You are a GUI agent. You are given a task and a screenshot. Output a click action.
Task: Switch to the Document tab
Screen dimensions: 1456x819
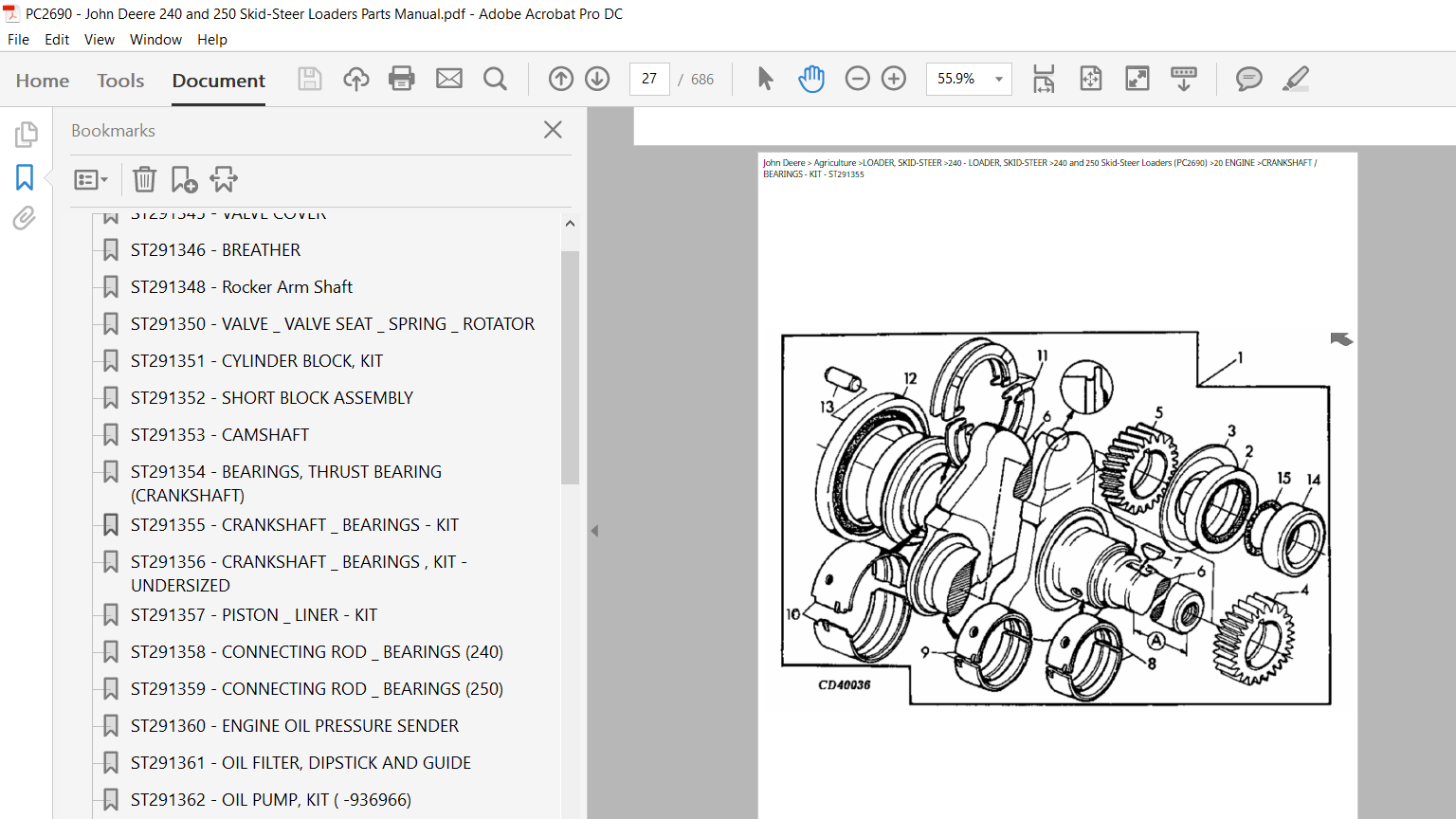[x=219, y=81]
